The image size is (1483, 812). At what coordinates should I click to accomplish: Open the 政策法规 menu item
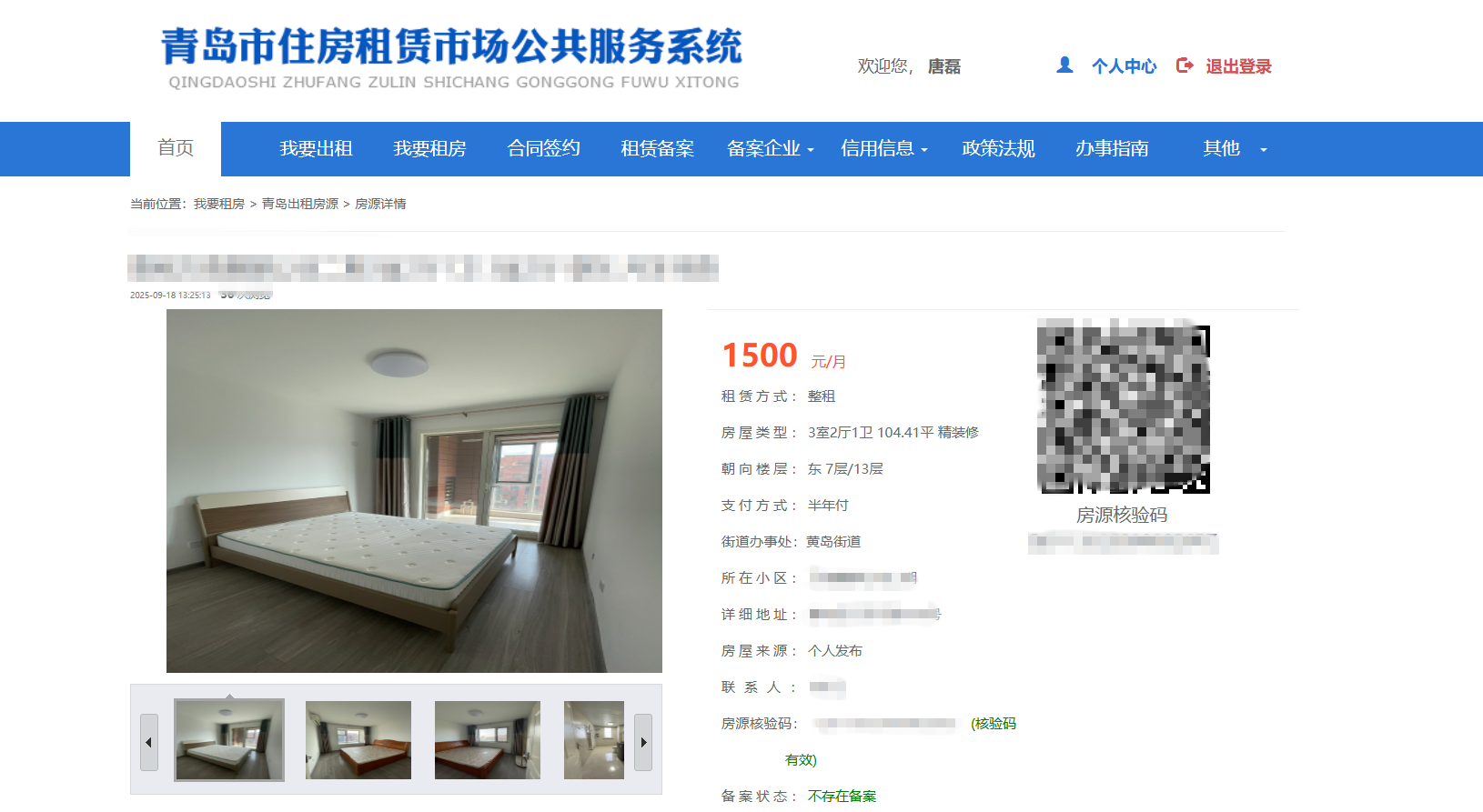tap(998, 148)
